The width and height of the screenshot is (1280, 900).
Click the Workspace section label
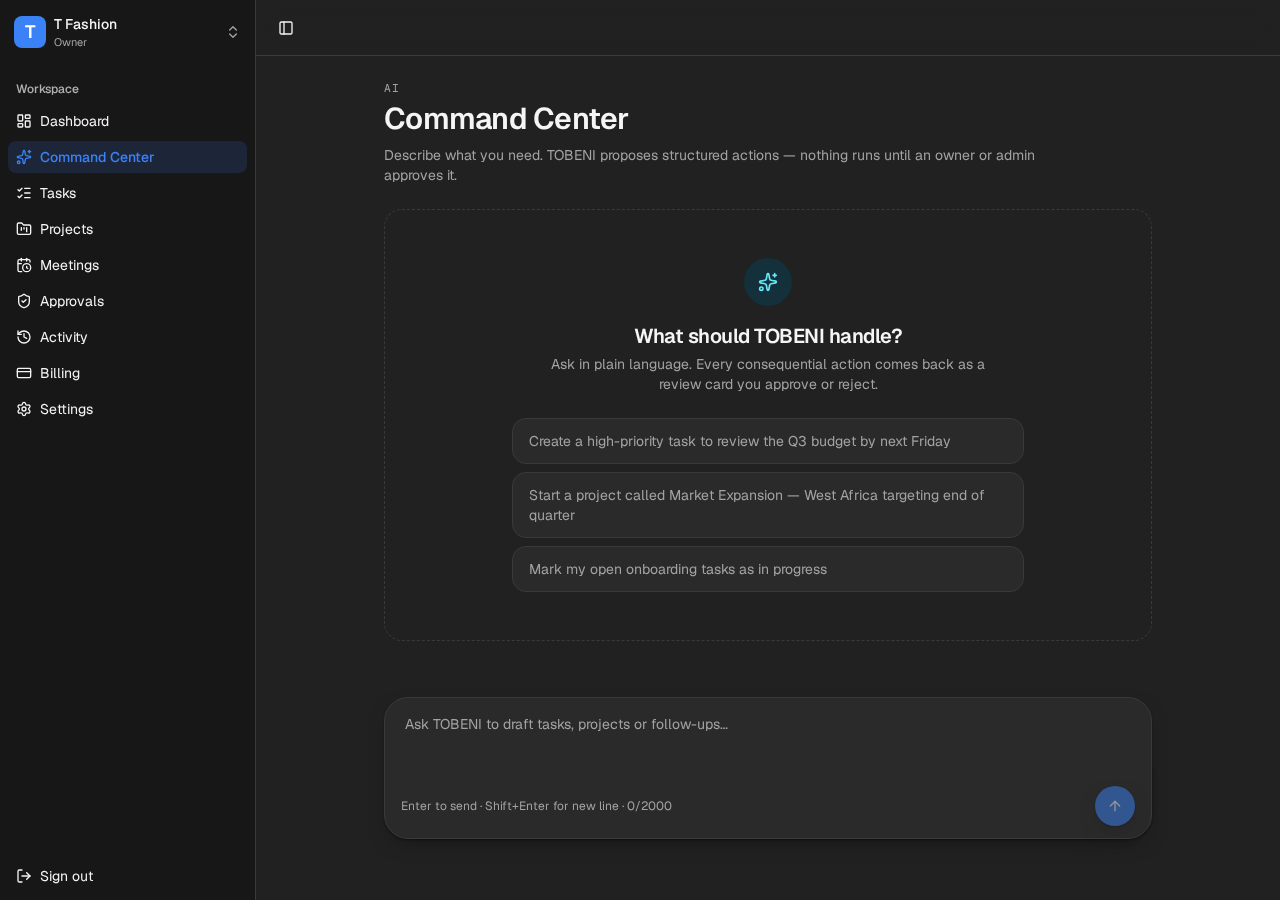pyautogui.click(x=47, y=89)
